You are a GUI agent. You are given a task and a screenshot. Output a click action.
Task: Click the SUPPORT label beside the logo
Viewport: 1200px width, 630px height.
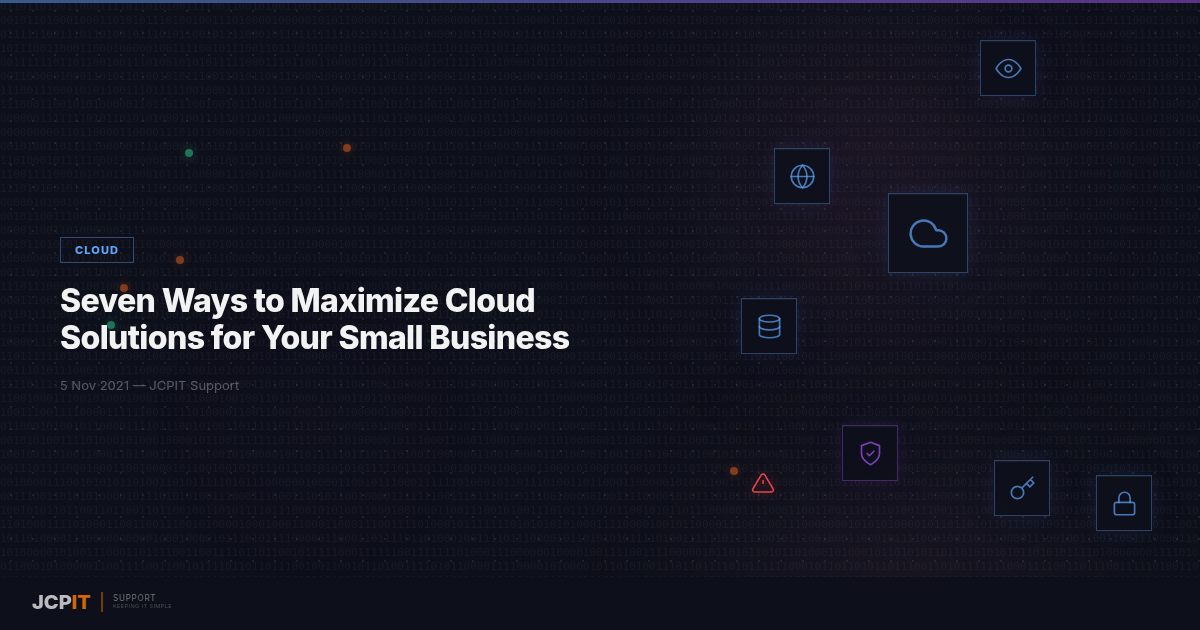(x=133, y=597)
